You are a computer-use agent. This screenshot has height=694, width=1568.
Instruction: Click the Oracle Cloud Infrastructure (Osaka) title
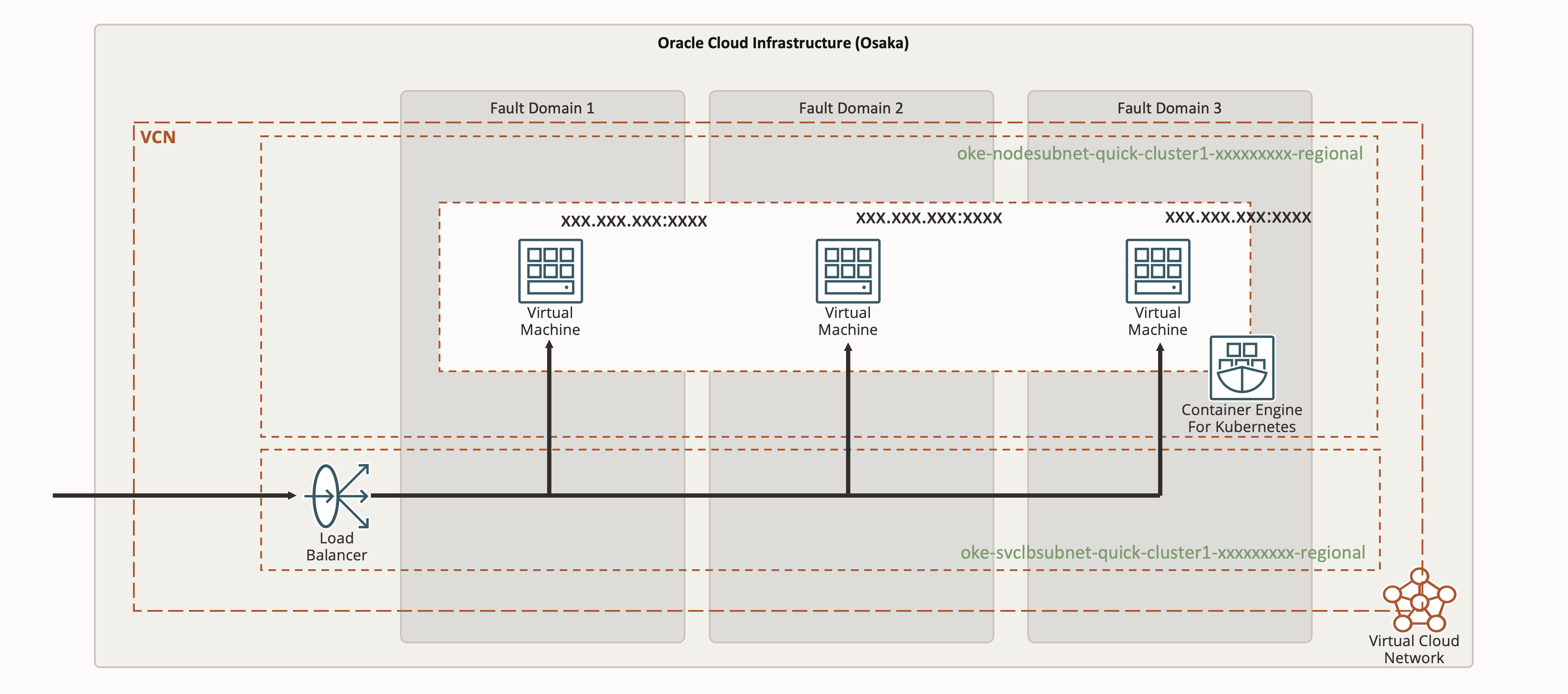783,43
